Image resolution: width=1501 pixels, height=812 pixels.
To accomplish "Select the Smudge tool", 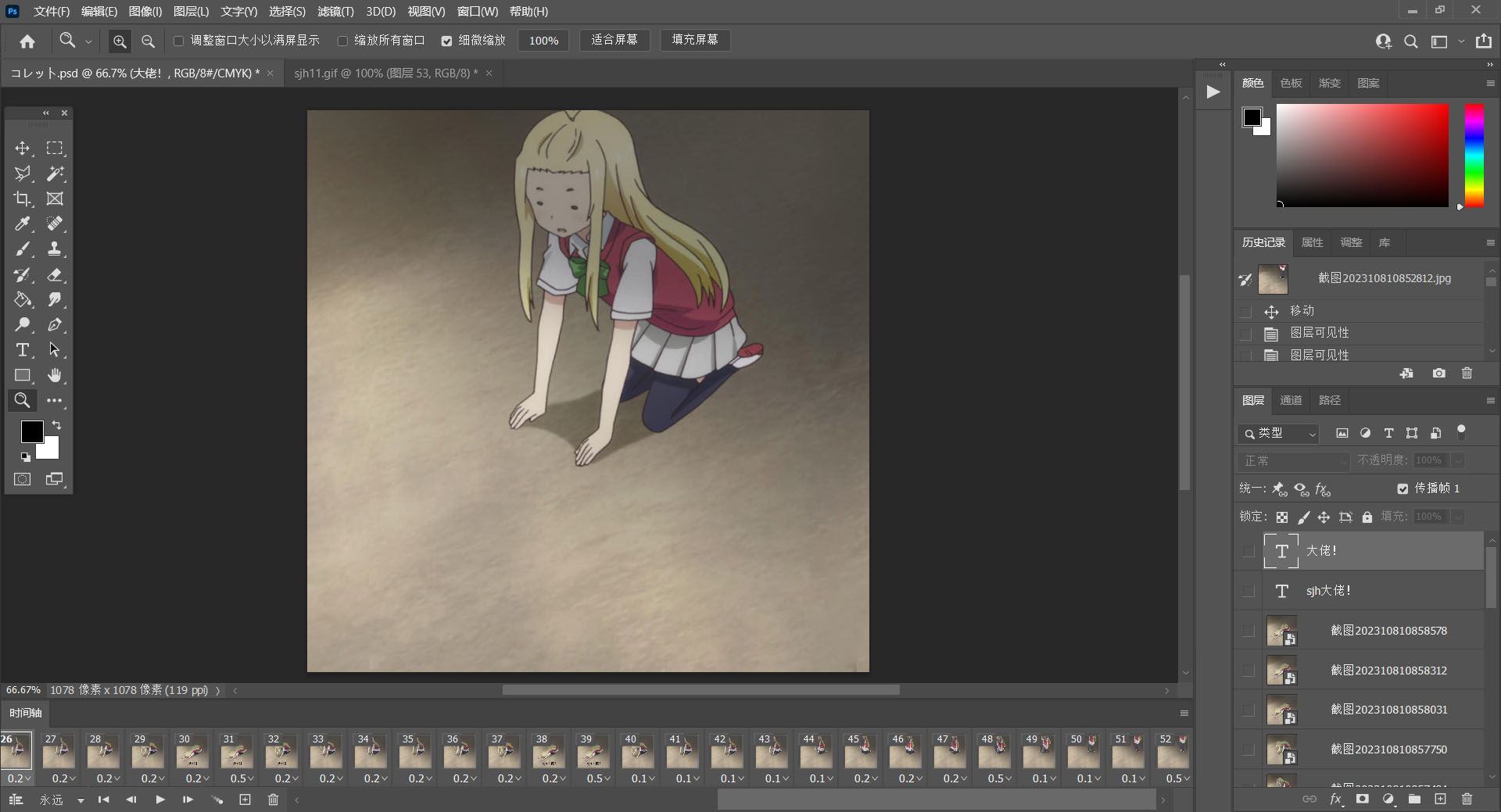I will [x=55, y=299].
